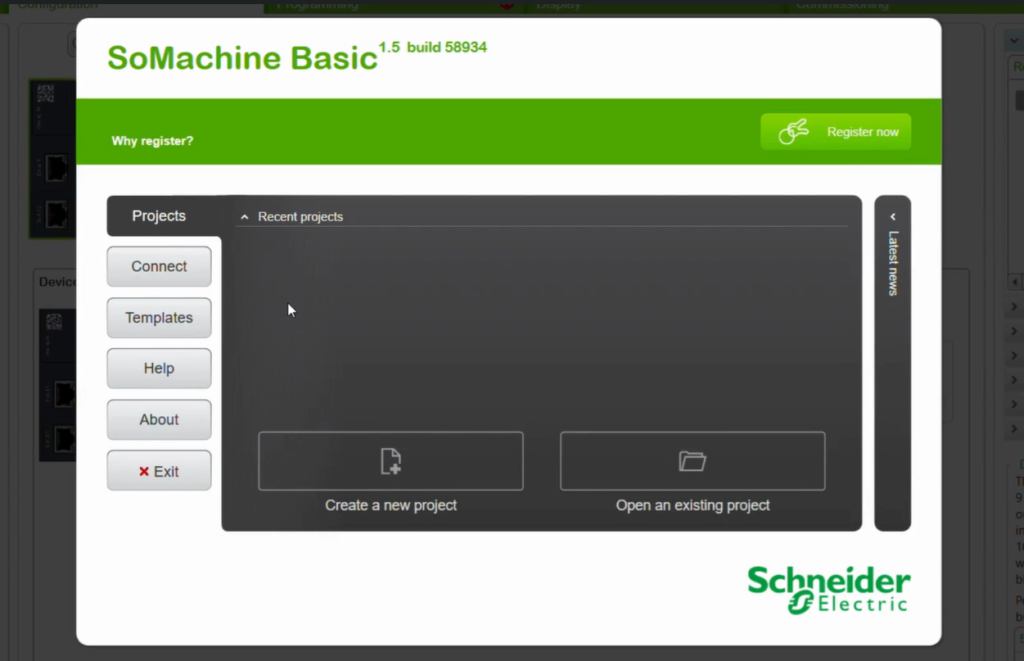Open the Connect section
Image resolution: width=1024 pixels, height=661 pixels.
(159, 267)
